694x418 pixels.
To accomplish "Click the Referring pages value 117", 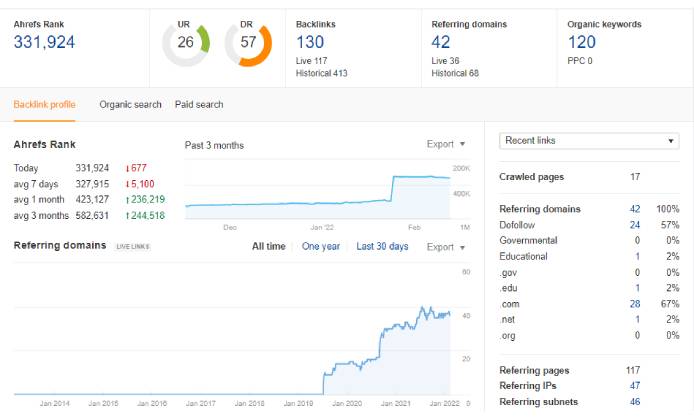I will [633, 370].
